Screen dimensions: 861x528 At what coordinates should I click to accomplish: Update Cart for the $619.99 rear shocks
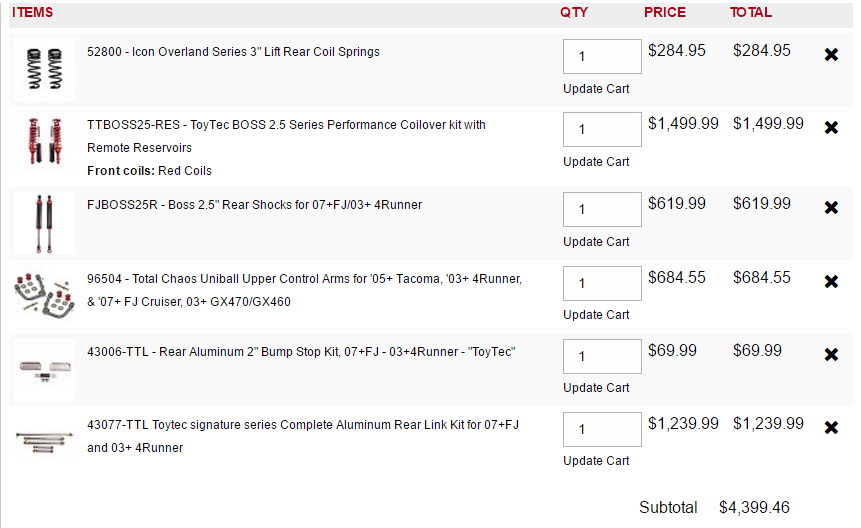pyautogui.click(x=596, y=242)
